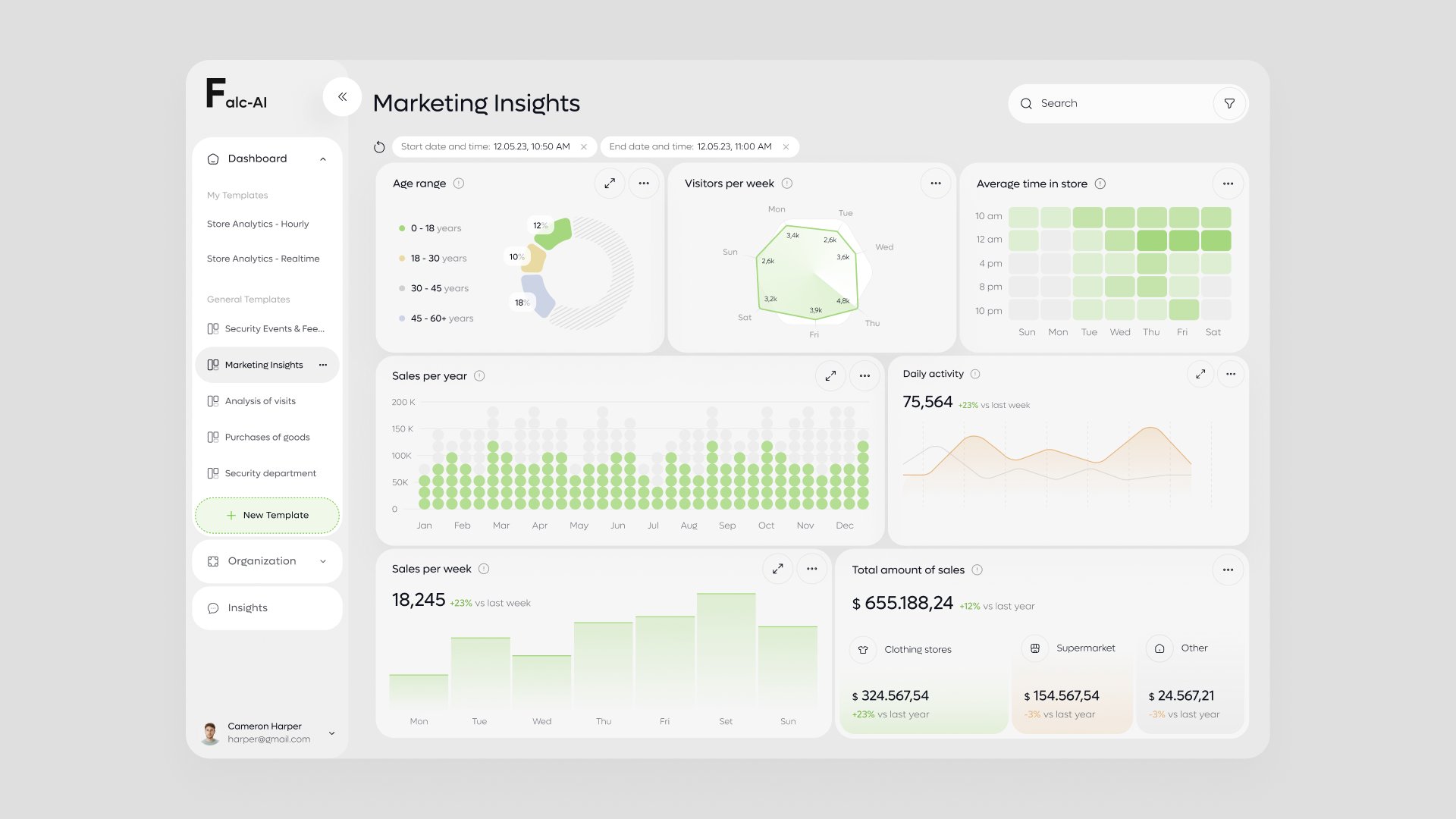
Task: Reset date range with the refresh icon
Action: click(379, 147)
